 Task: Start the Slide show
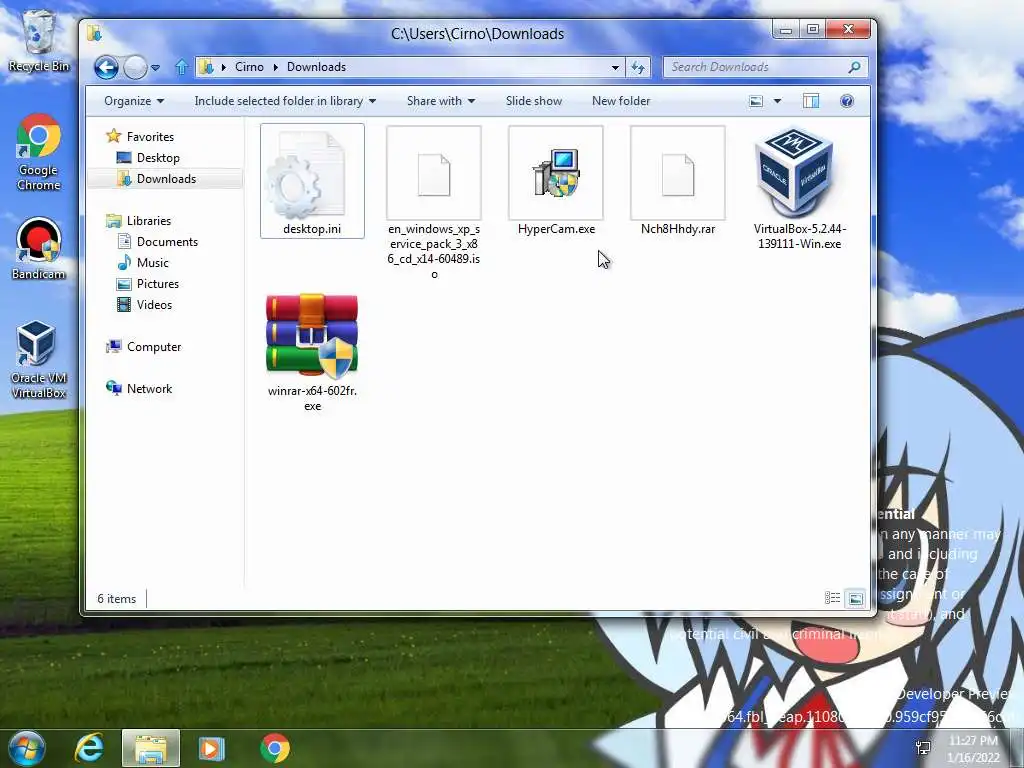tap(534, 101)
